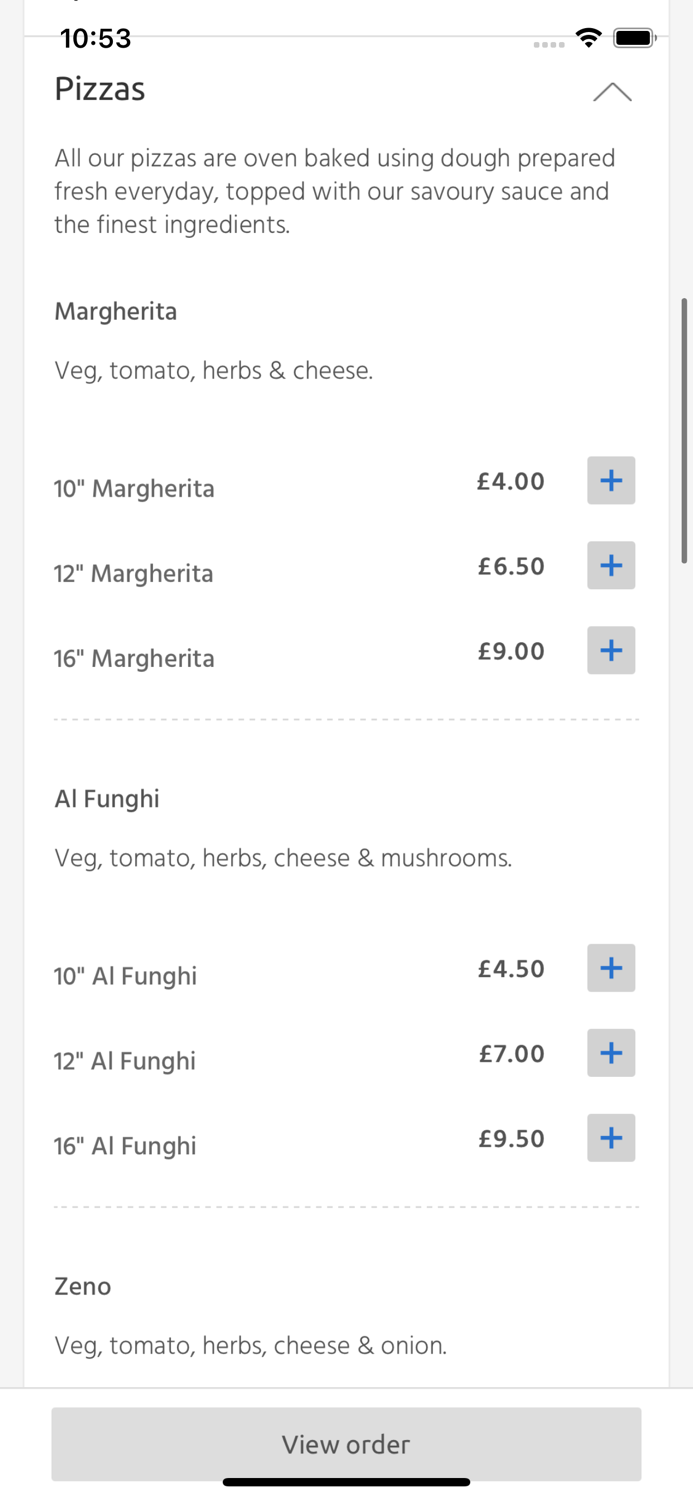The width and height of the screenshot is (693, 1500).
Task: Tap the home indicator bar
Action: [346, 1482]
